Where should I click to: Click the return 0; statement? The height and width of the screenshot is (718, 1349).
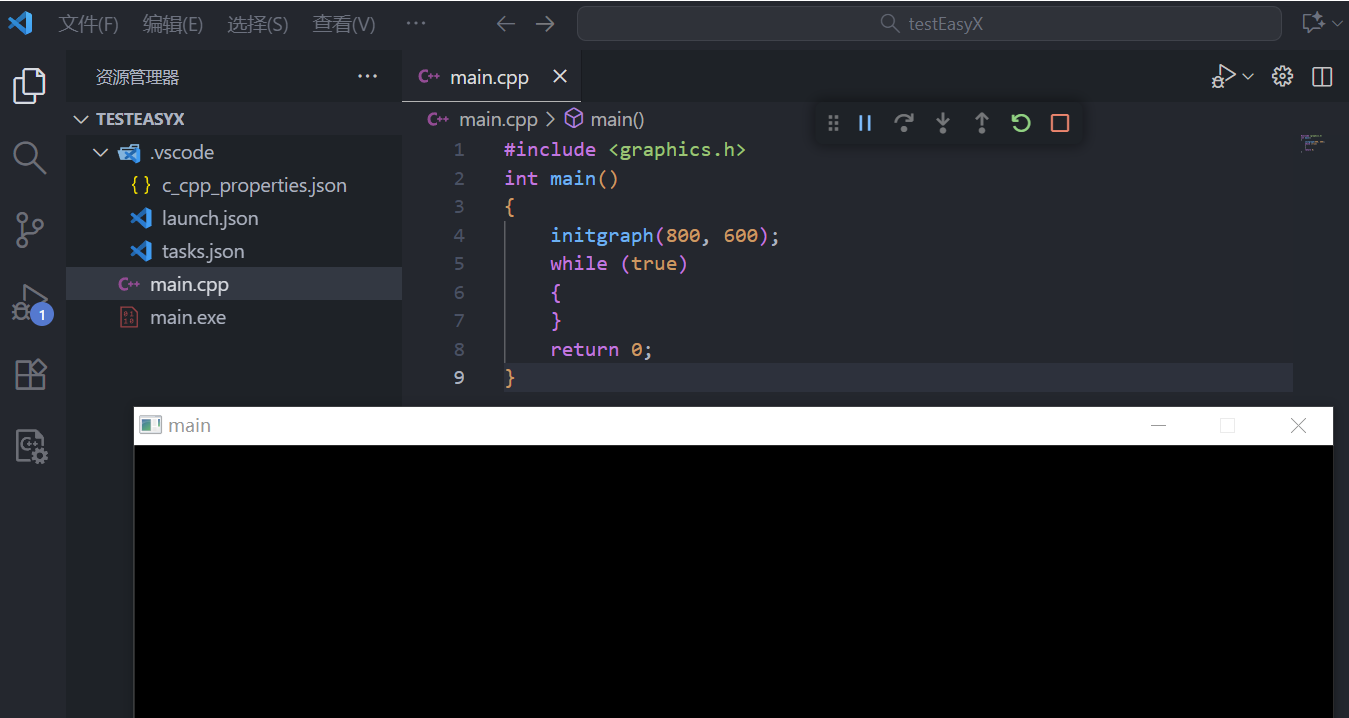tap(601, 349)
